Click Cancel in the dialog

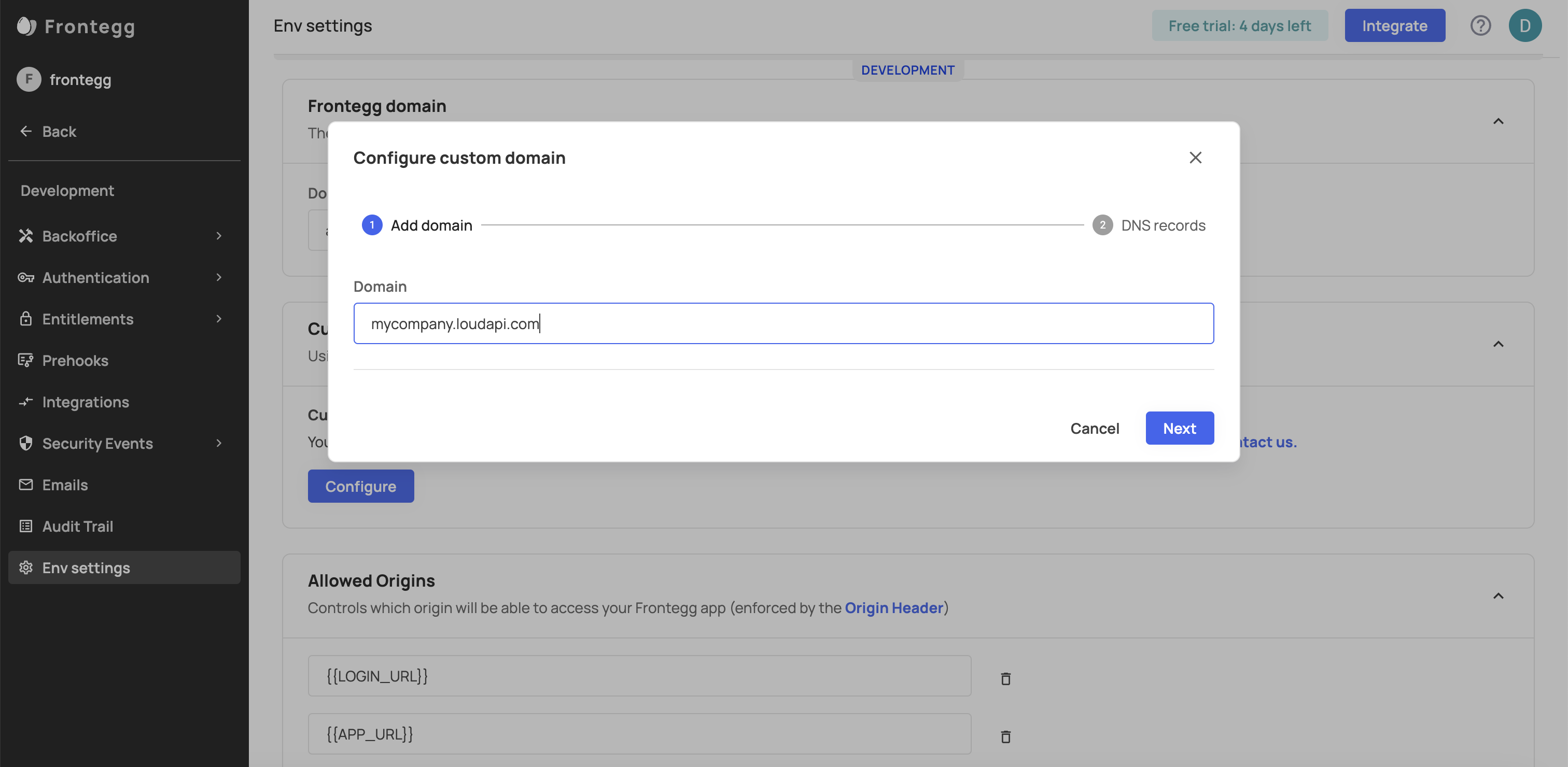pos(1095,428)
